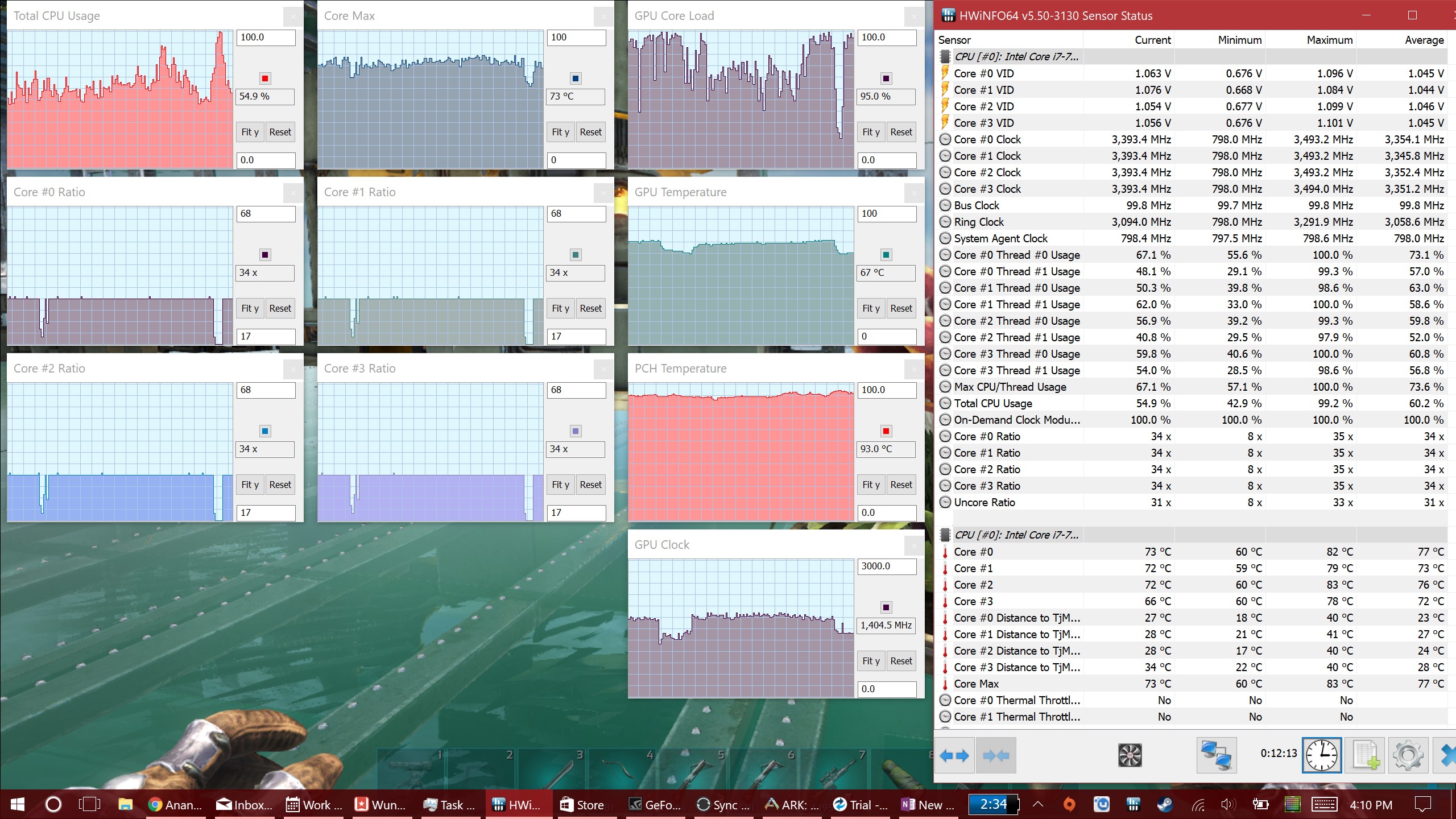Open Cortana search circle
The height and width of the screenshot is (819, 1456).
53,804
